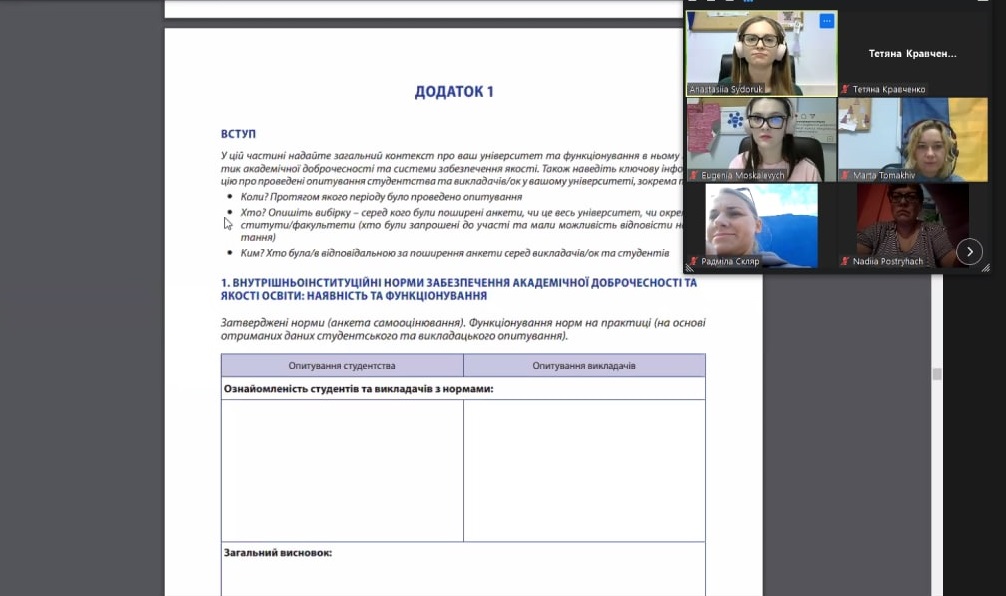This screenshot has height=596, width=1006.
Task: Select Тетяна Кравчен... large name tile
Action: coord(913,53)
